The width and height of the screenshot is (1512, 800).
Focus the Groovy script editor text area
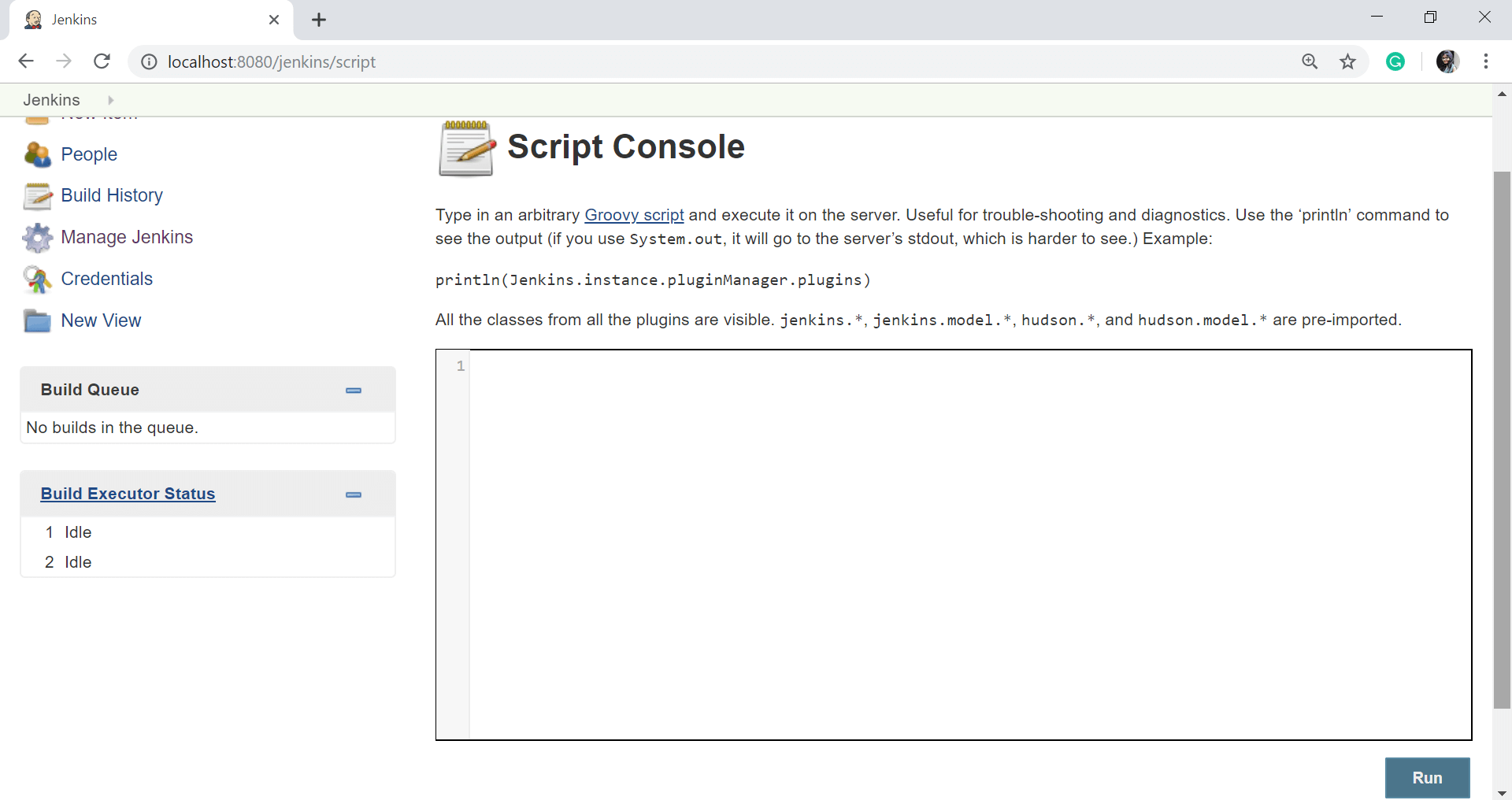tap(970, 545)
